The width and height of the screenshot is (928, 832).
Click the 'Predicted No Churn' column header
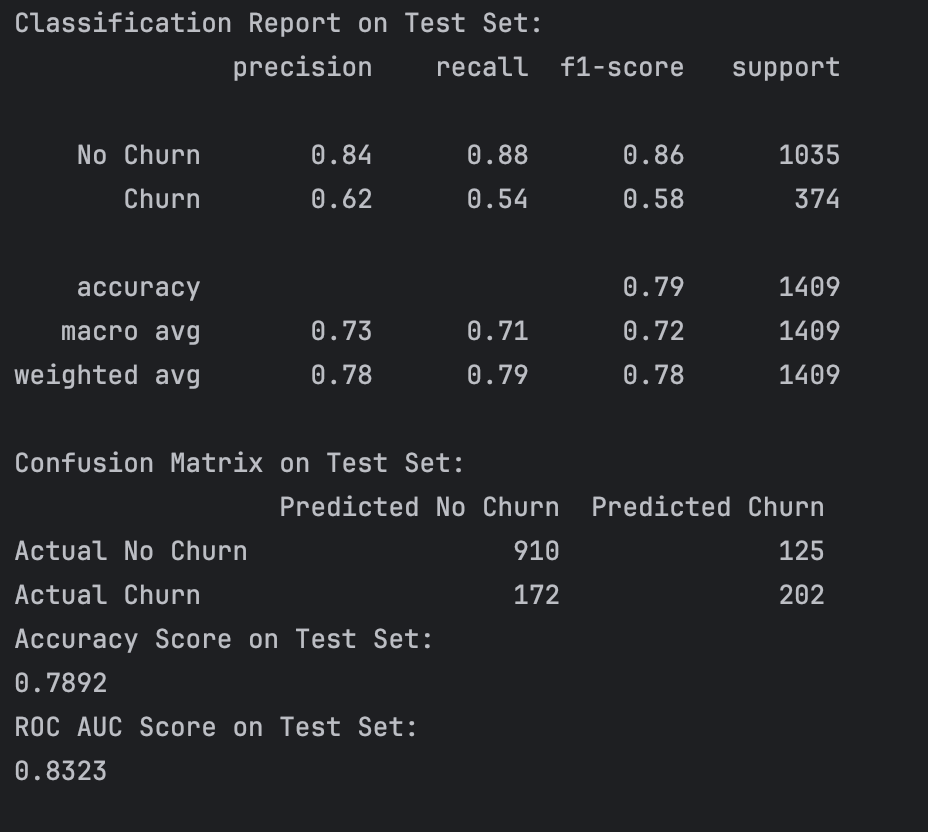coord(419,507)
